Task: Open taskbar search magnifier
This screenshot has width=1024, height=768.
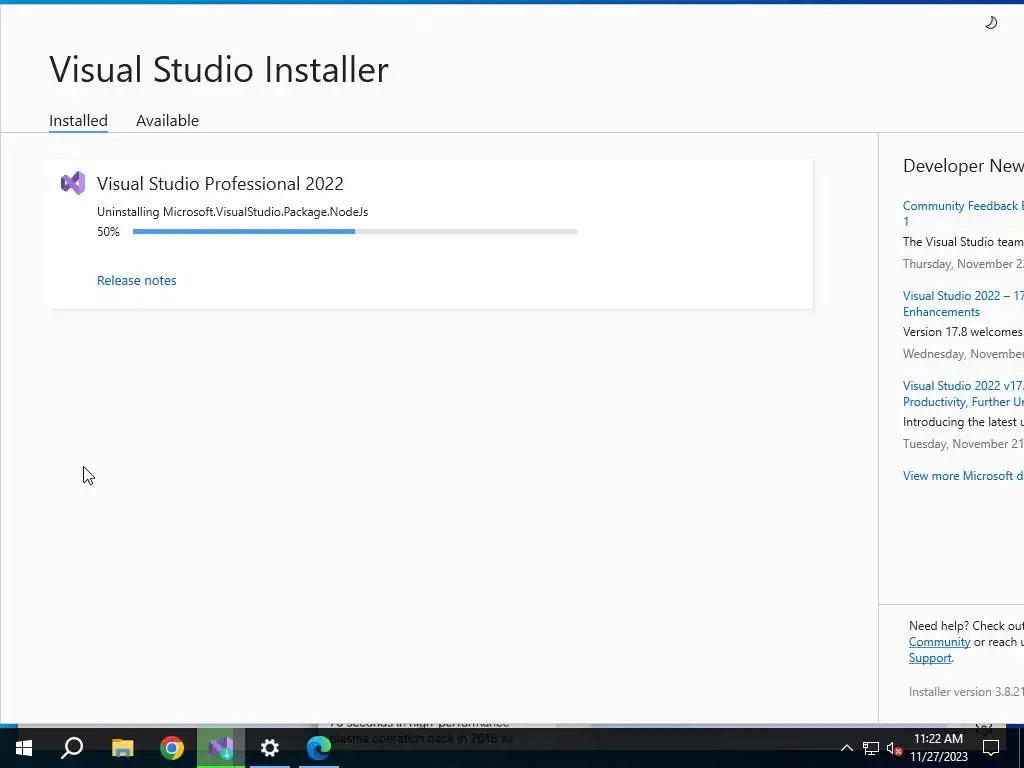Action: (x=72, y=748)
